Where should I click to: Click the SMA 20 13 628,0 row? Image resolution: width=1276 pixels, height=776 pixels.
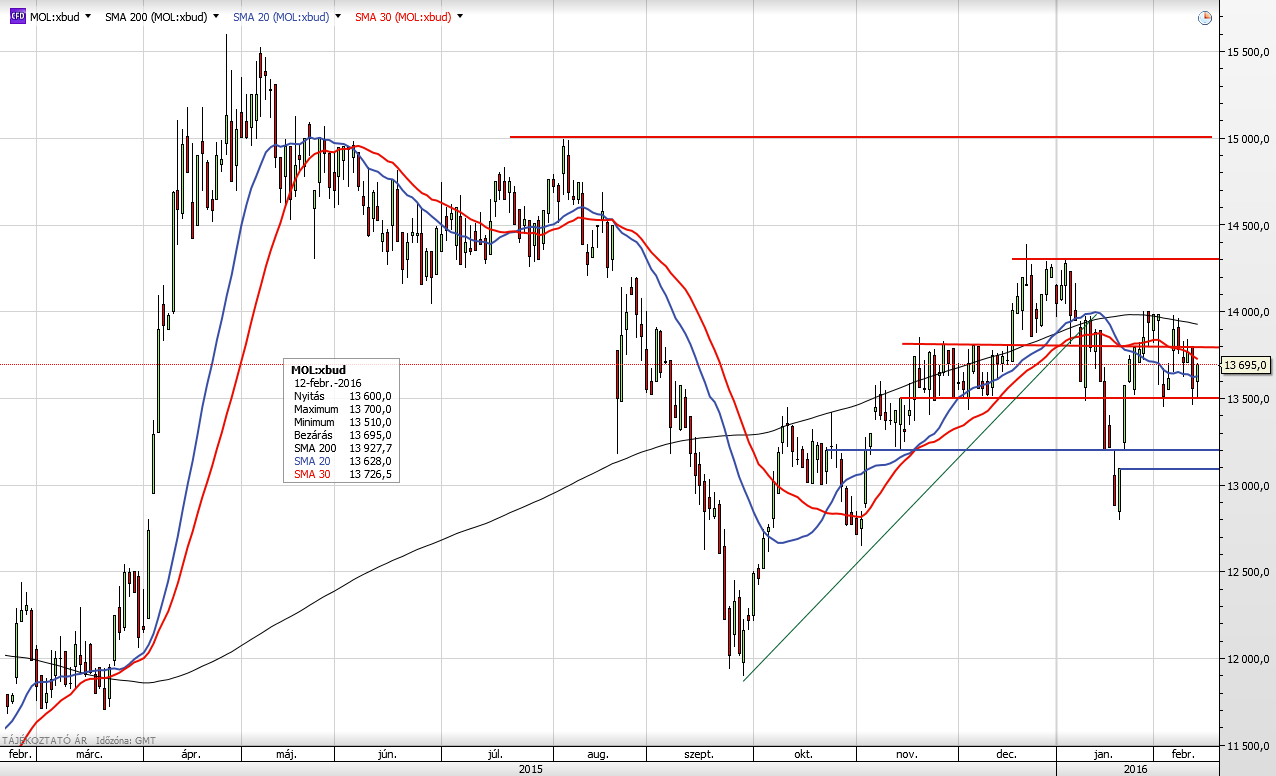click(342, 460)
